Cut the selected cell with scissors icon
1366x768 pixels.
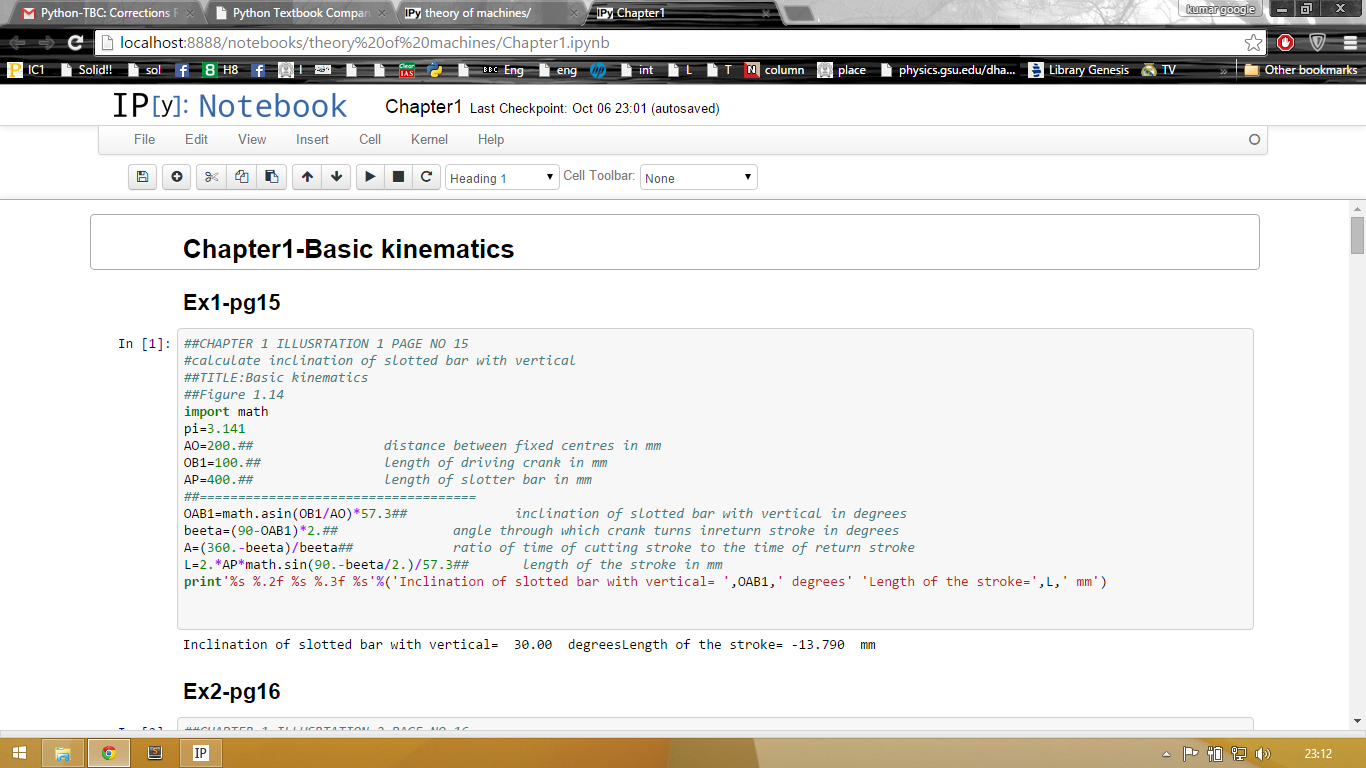211,177
